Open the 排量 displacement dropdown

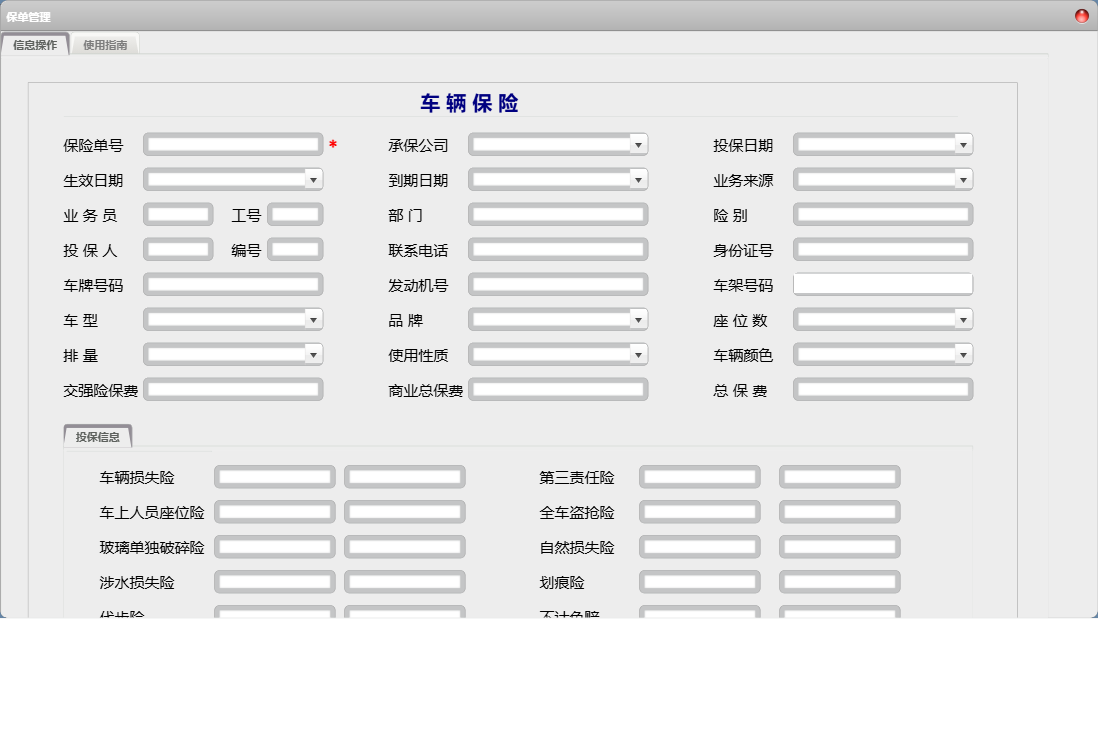(x=314, y=354)
